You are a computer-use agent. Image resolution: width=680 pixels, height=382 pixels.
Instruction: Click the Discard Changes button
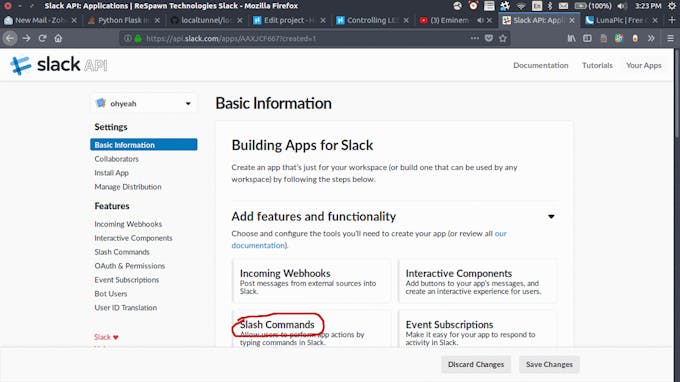click(x=476, y=364)
